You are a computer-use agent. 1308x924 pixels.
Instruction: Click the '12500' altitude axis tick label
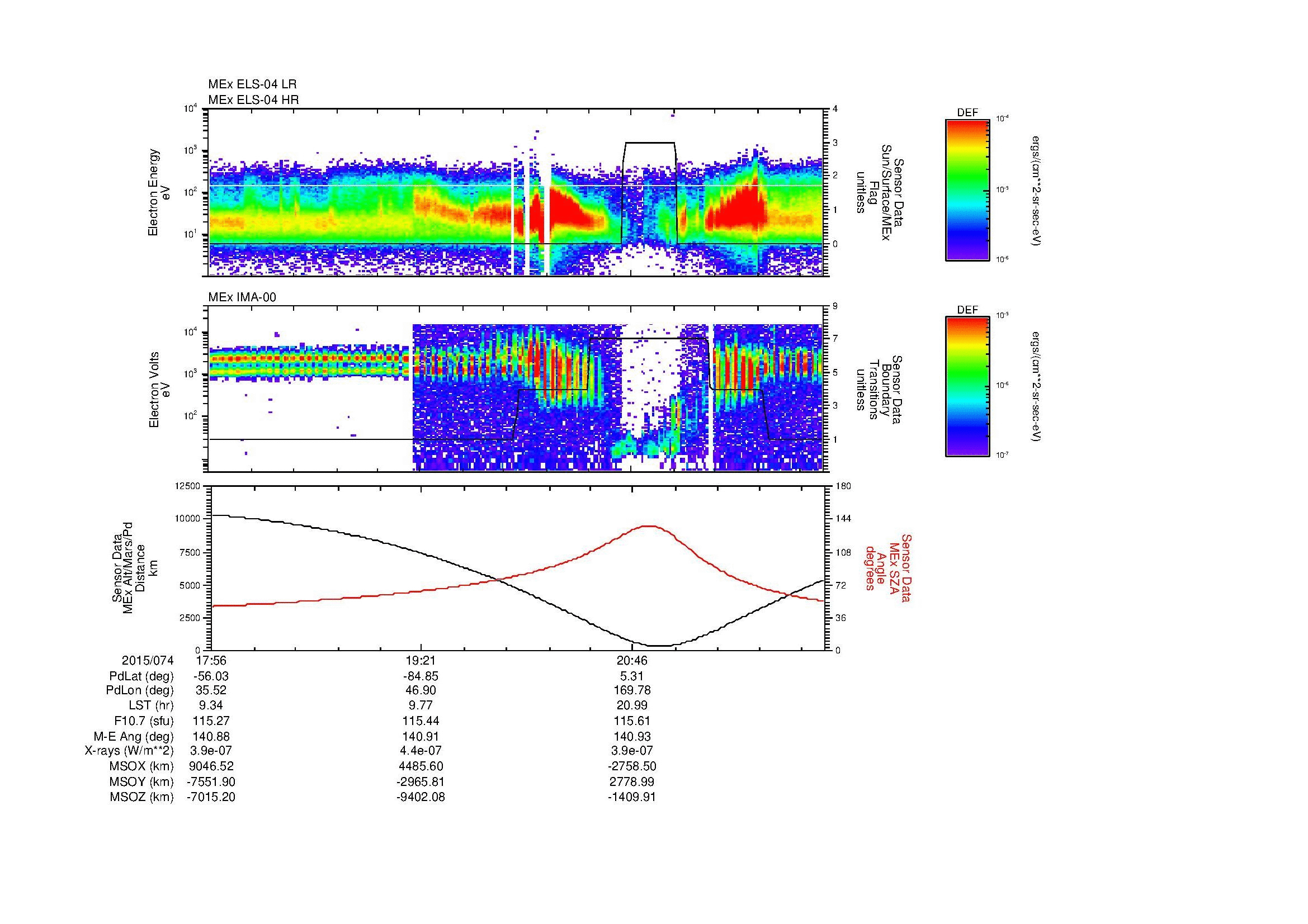click(x=187, y=486)
